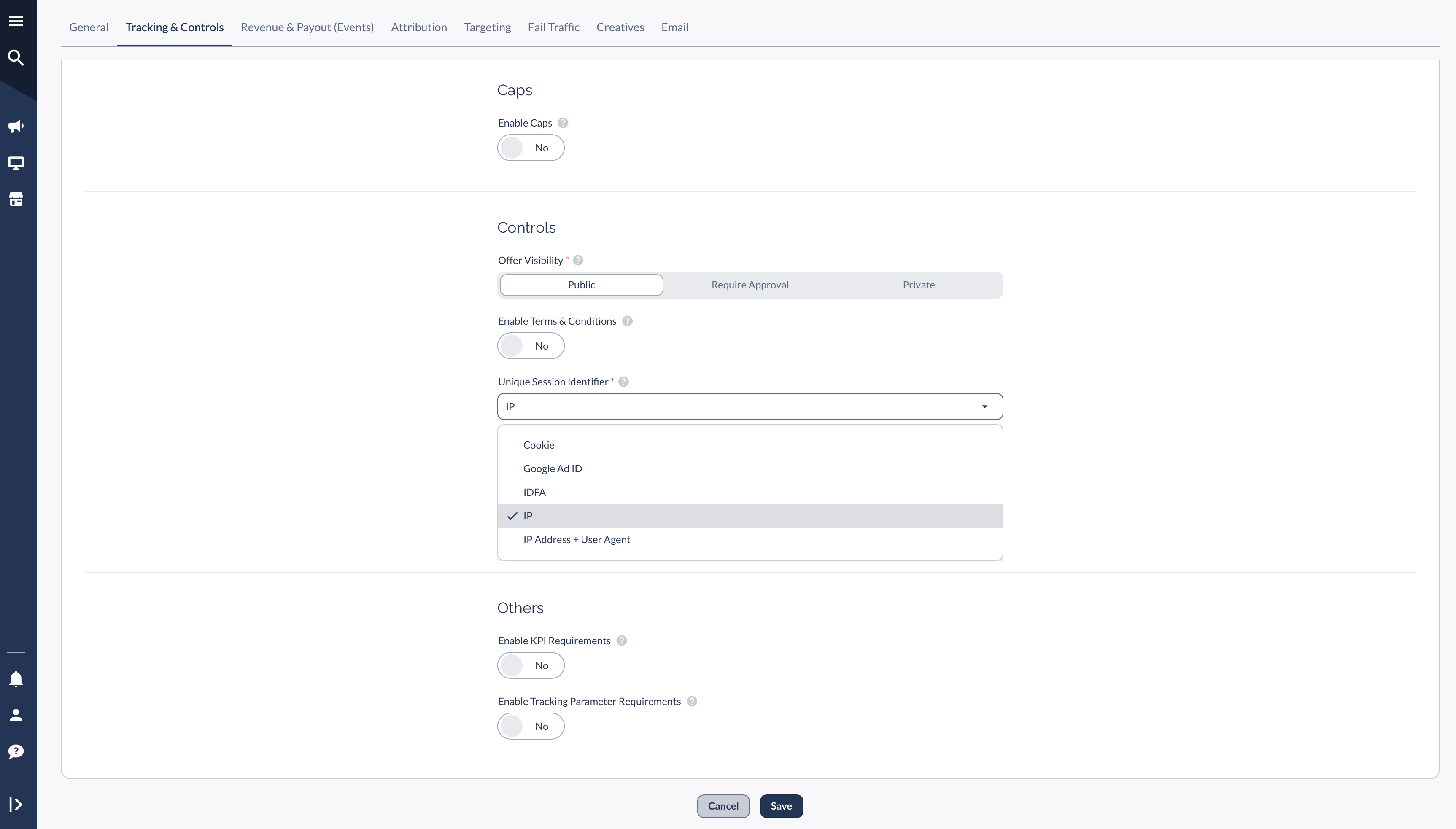Switch to Tracking & Controls tab
The image size is (1456, 829).
(175, 27)
